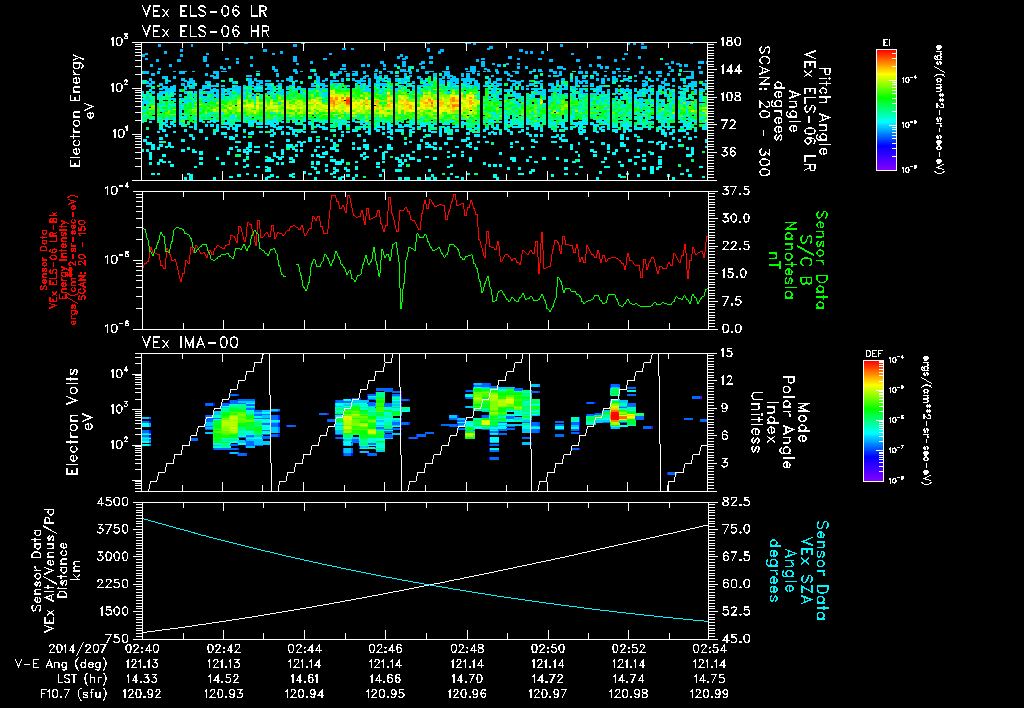Screen dimensions: 1024x708
Task: Select LST value 14.74
Action: (x=628, y=679)
